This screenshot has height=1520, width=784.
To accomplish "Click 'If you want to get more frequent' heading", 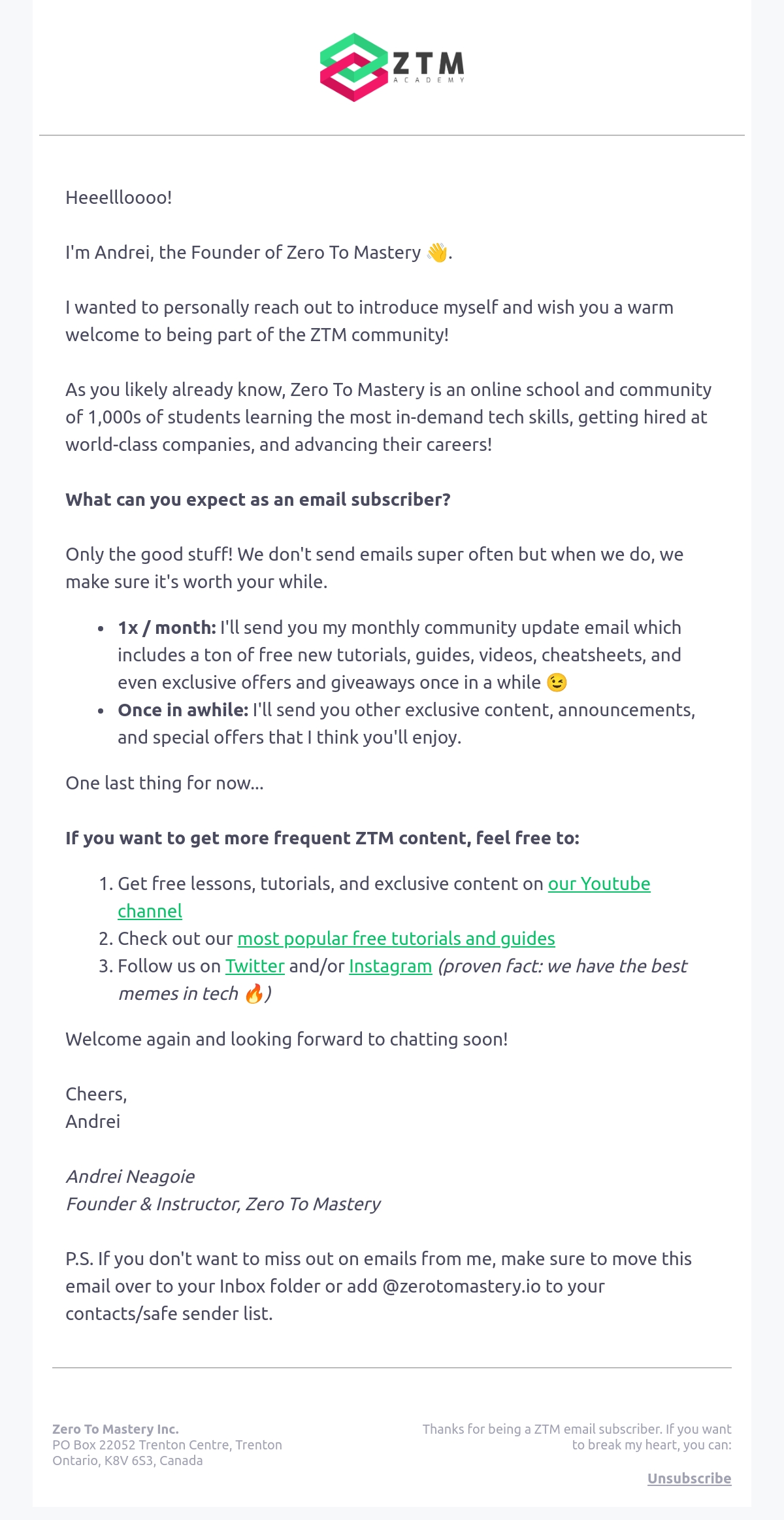I will pos(323,838).
